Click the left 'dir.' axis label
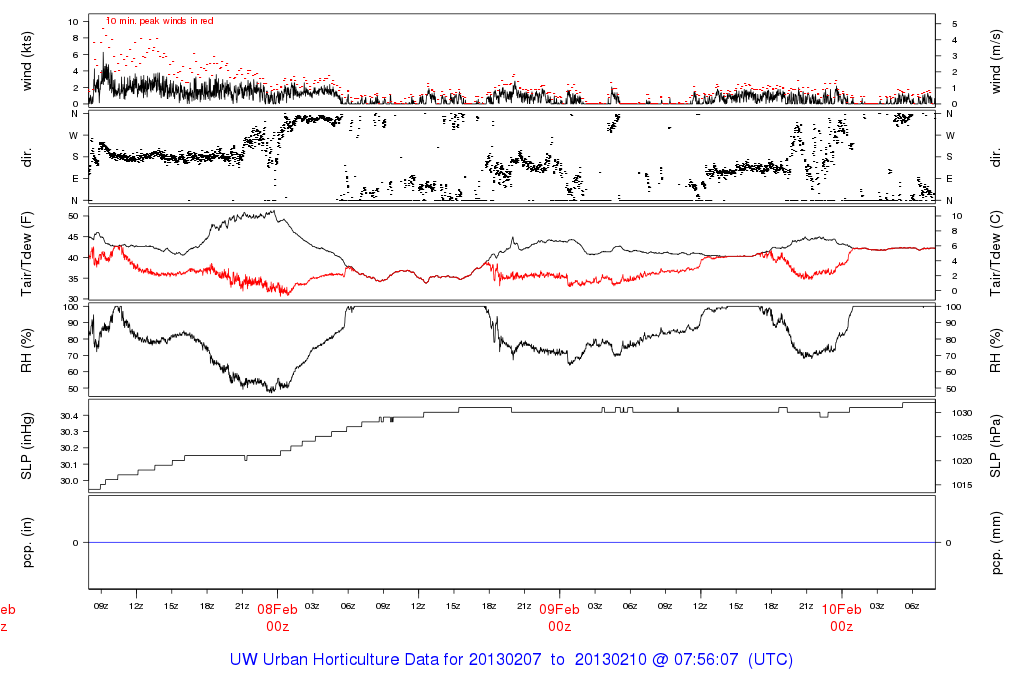1024x700 pixels. [27, 158]
